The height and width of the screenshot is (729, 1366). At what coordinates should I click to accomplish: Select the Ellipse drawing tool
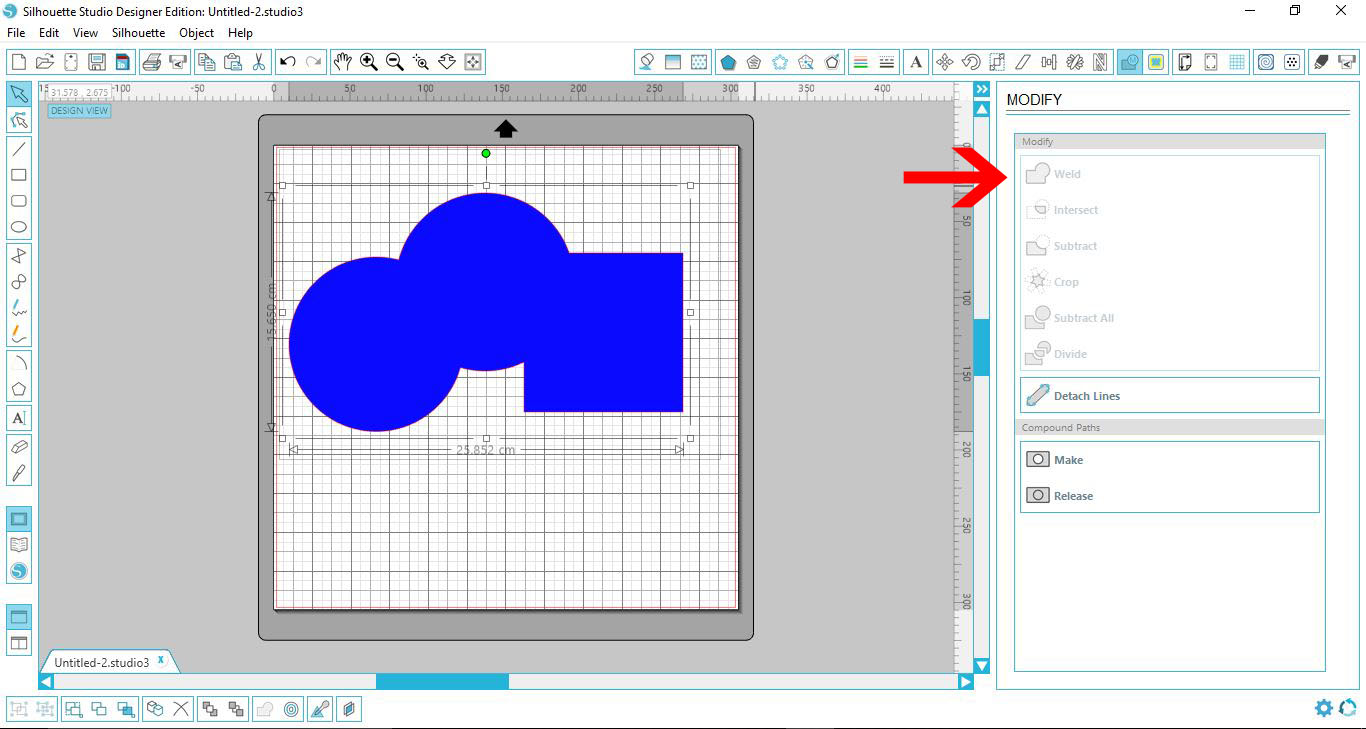(x=18, y=227)
